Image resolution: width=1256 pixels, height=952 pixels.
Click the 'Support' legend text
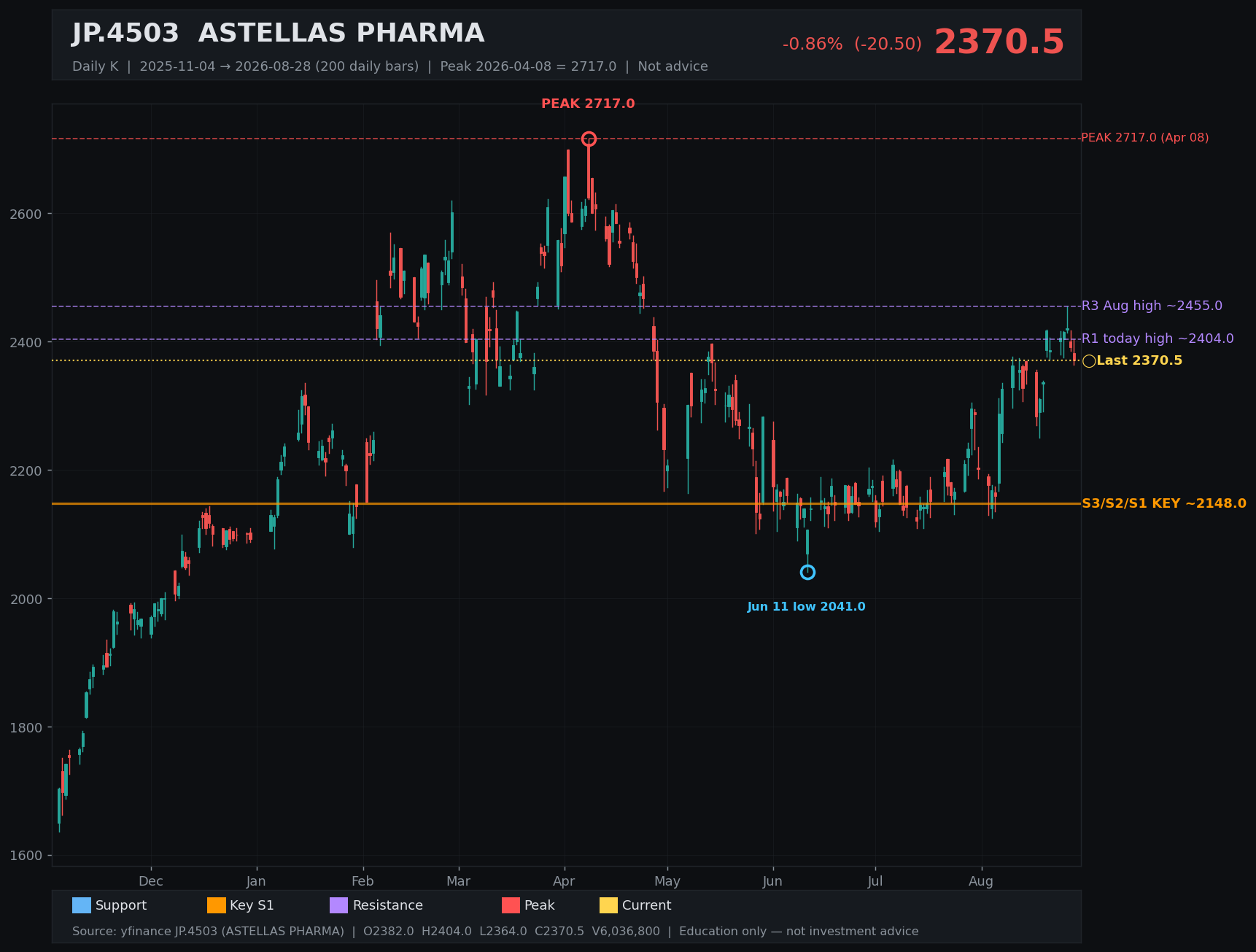pos(121,905)
